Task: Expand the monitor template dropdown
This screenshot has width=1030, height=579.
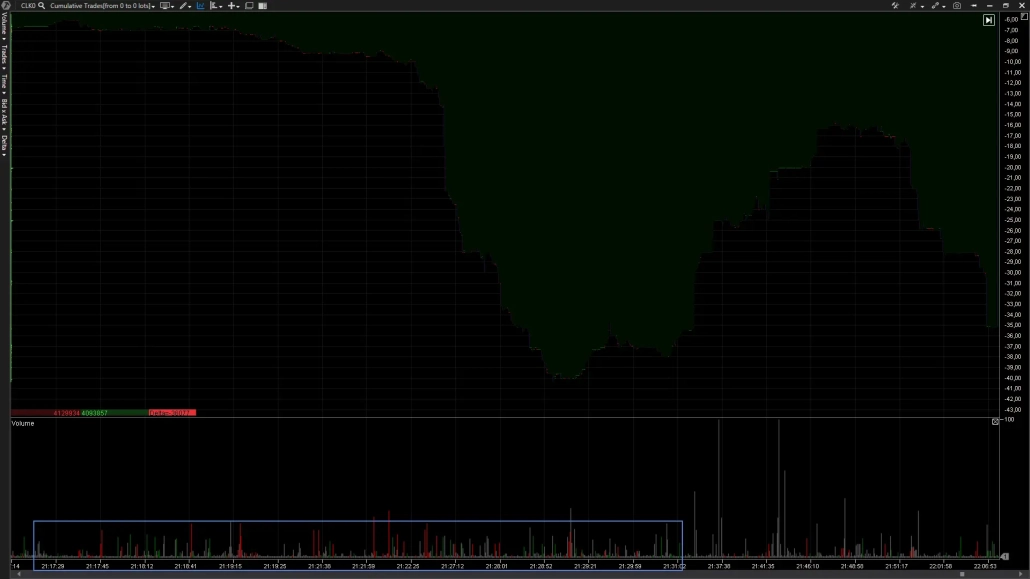Action: point(166,6)
